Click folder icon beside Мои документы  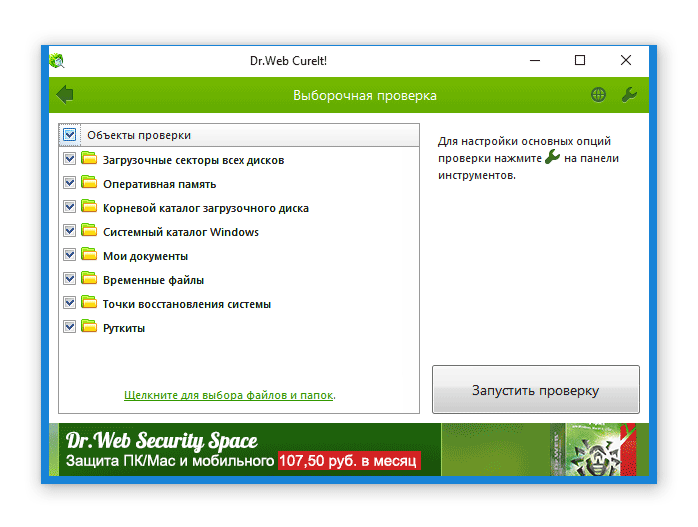click(89, 255)
